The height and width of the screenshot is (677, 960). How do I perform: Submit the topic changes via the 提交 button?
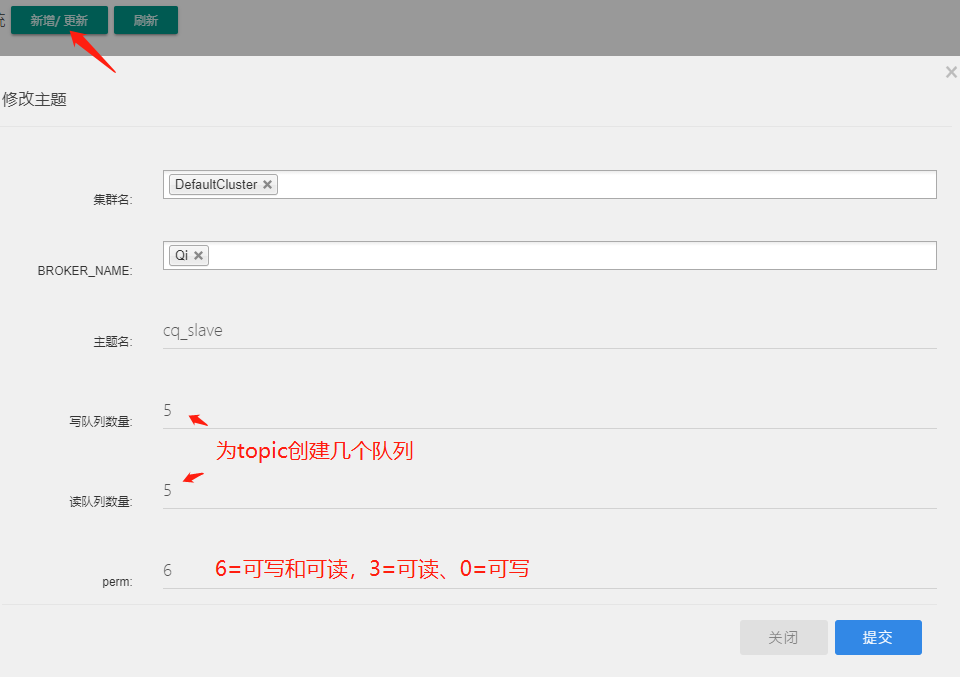coord(877,637)
